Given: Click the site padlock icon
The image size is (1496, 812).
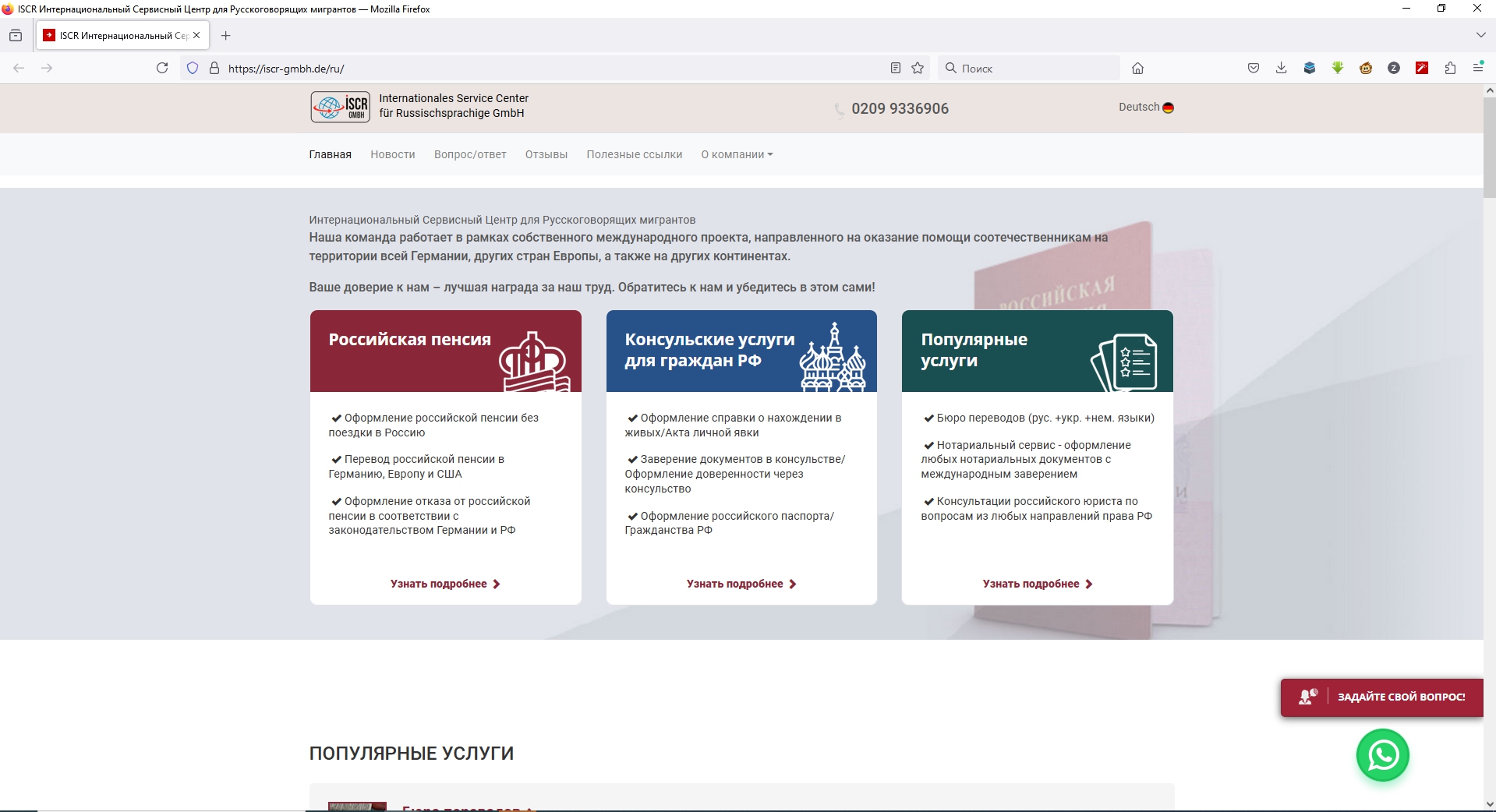Looking at the screenshot, I should [x=214, y=68].
